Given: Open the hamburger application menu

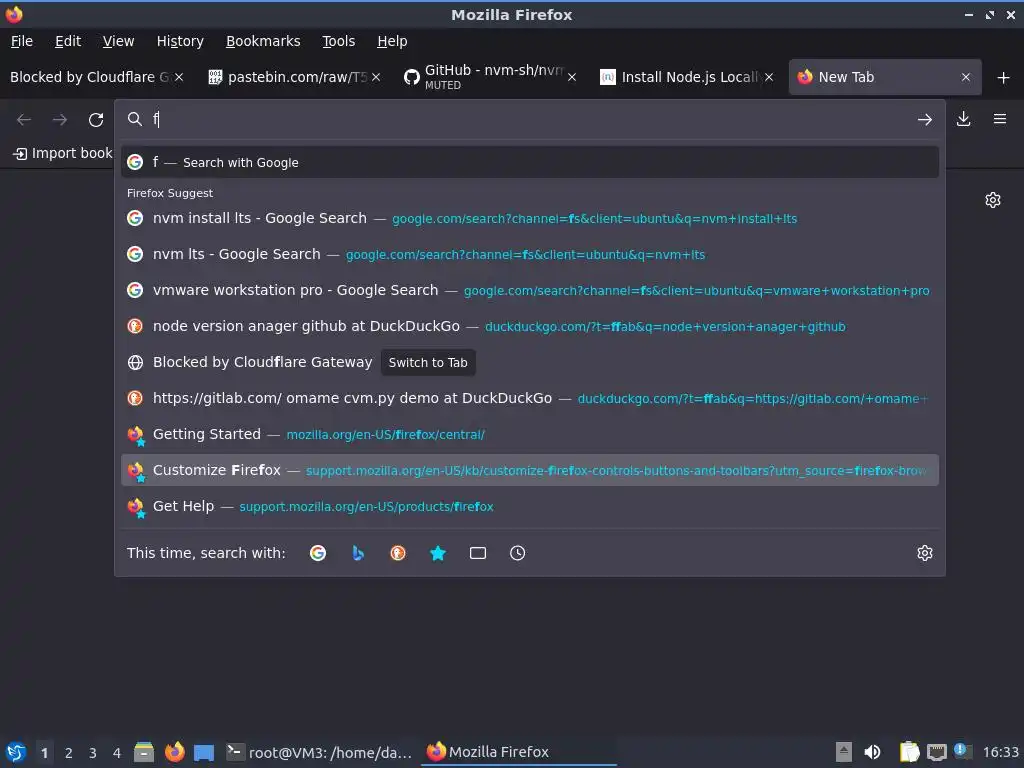Looking at the screenshot, I should click(x=1000, y=119).
